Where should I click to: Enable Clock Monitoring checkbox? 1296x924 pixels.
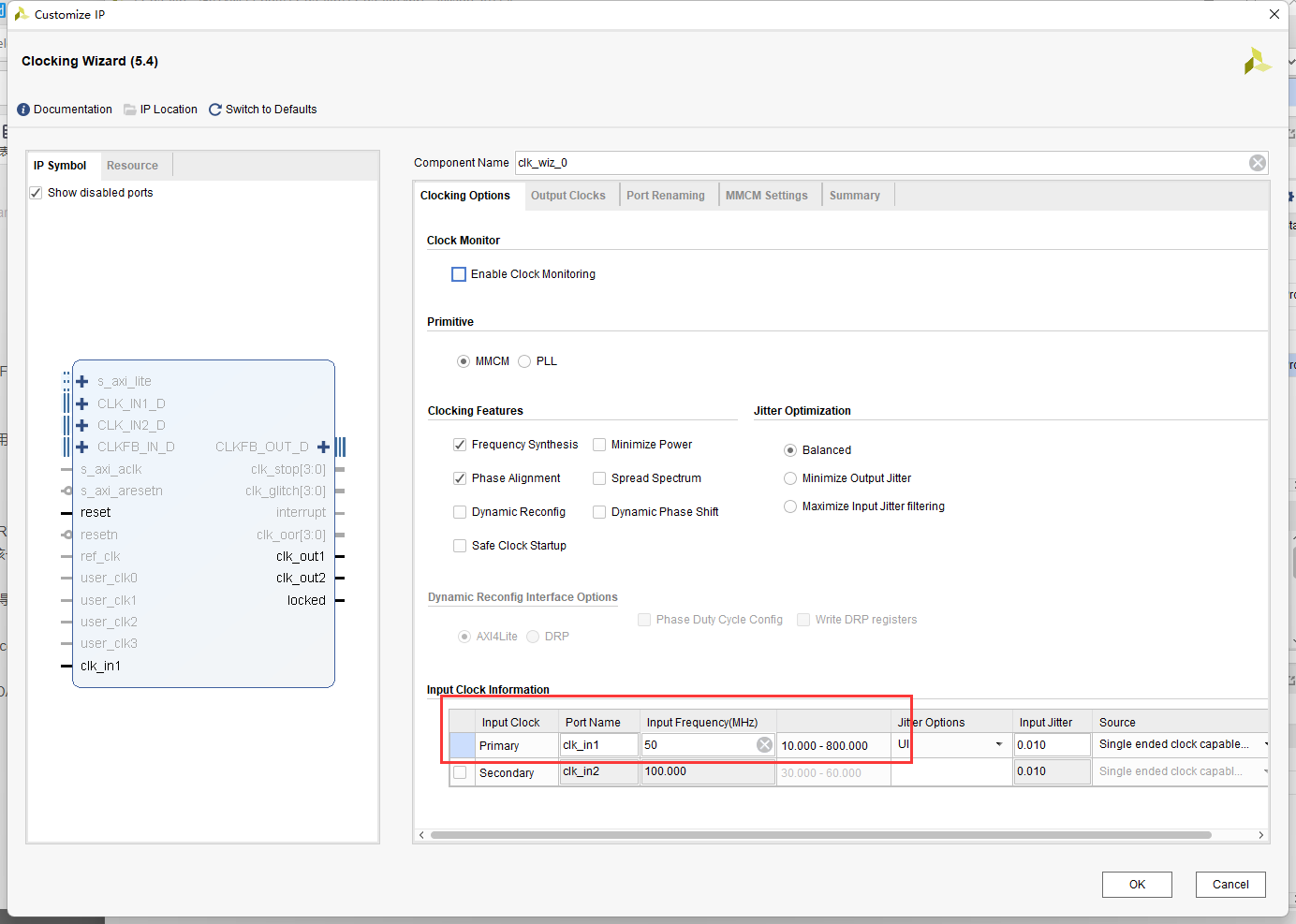pyautogui.click(x=459, y=274)
